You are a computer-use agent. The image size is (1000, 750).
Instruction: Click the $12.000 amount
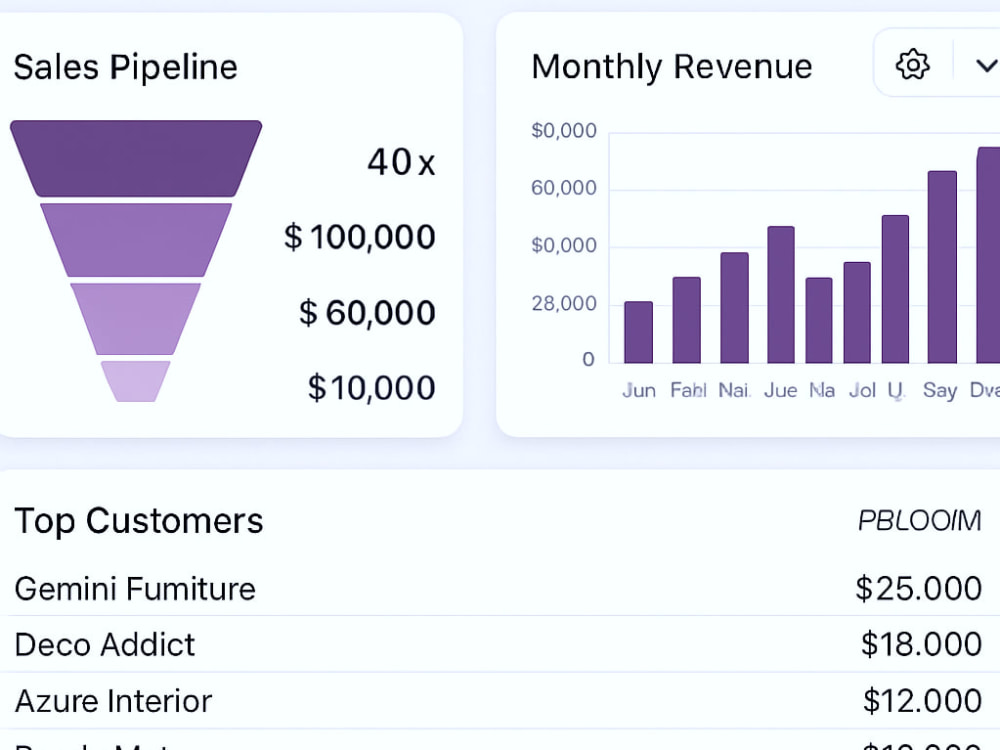pos(922,700)
